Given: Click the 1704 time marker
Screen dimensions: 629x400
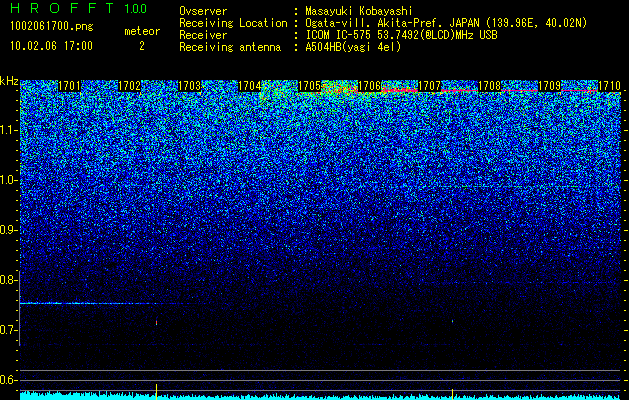Looking at the screenshot, I should tap(250, 86).
